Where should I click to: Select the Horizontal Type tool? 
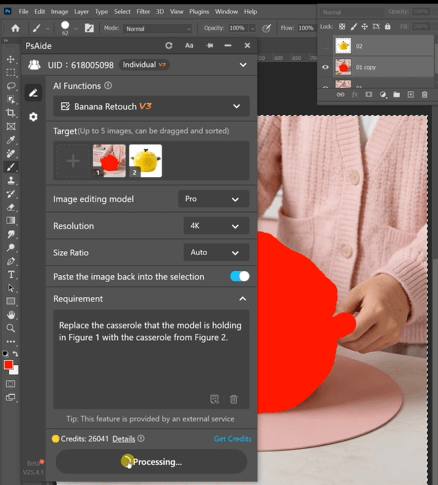click(11, 275)
